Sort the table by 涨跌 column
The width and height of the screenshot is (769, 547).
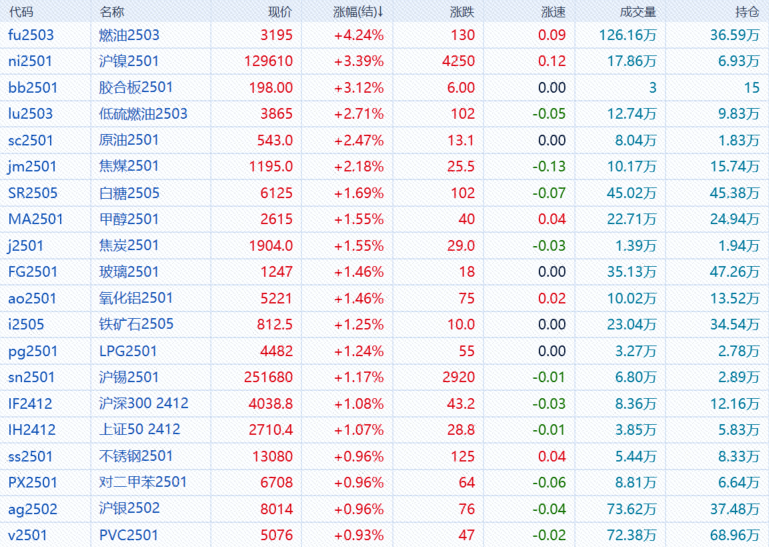click(462, 12)
